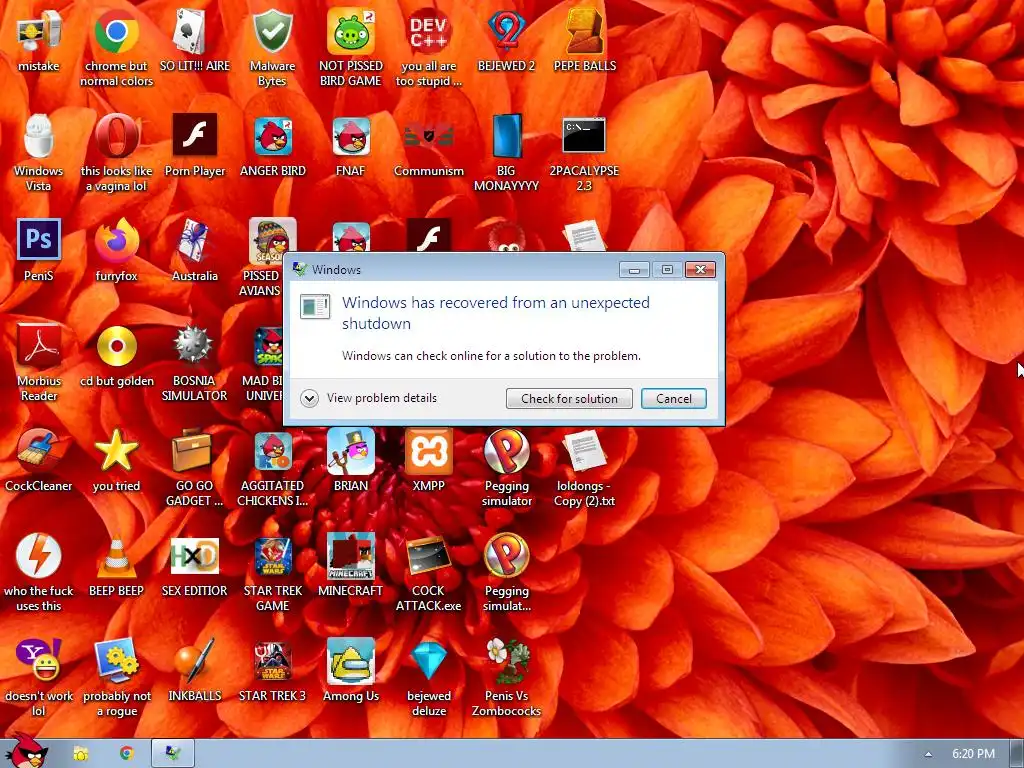
Task: Open the Angry Bird Start button
Action: (25, 751)
